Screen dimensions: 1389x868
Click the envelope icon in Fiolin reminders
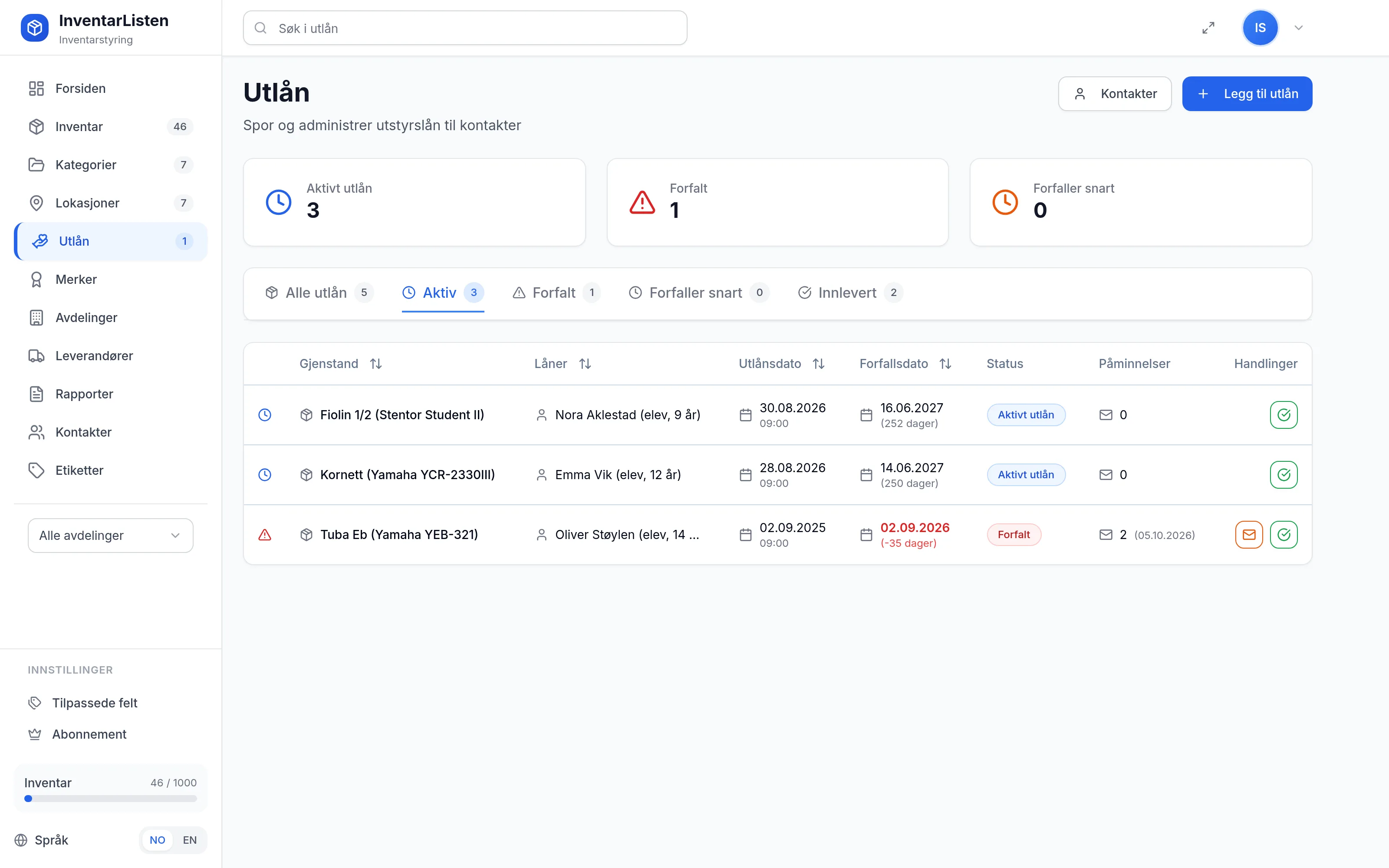1106,414
